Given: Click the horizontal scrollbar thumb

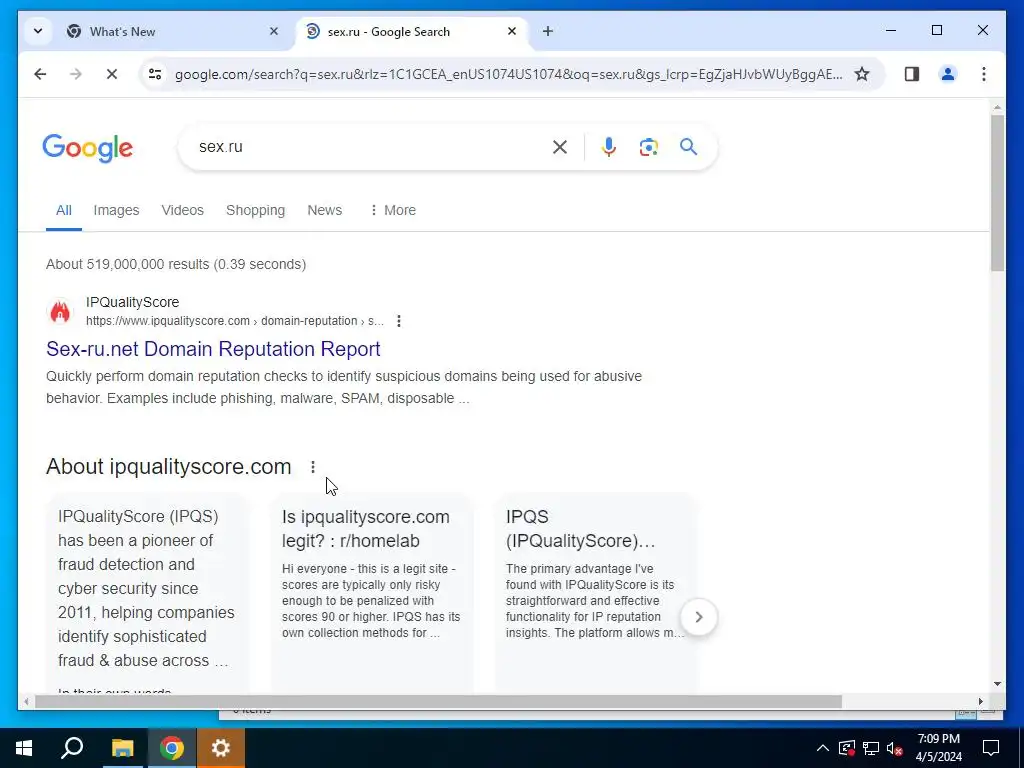Looking at the screenshot, I should tap(438, 701).
